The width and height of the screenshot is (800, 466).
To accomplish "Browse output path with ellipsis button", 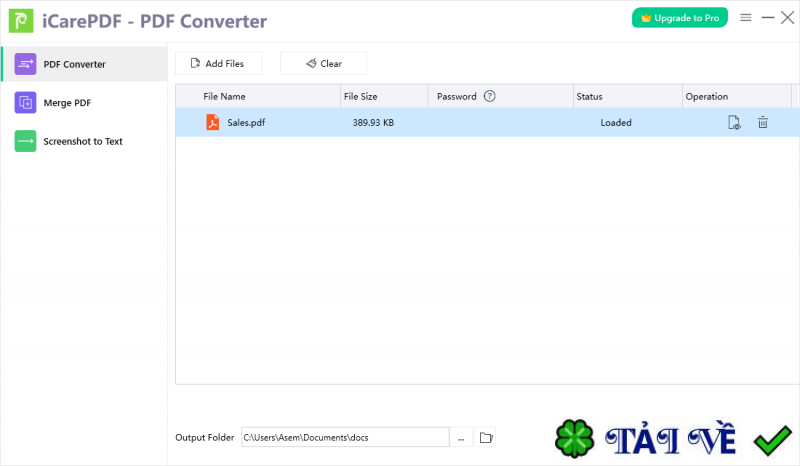I will tap(461, 437).
